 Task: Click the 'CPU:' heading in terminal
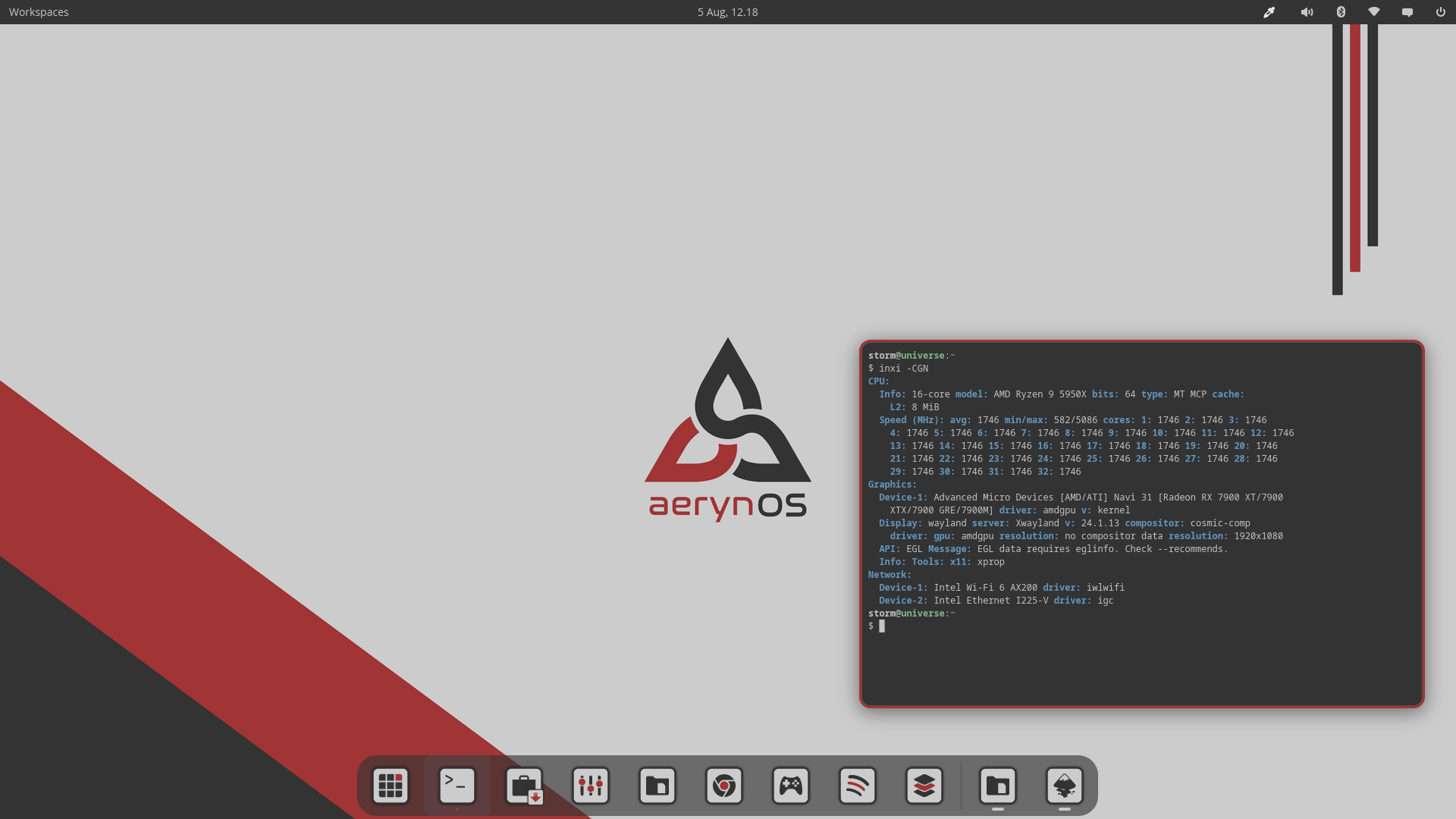click(x=879, y=381)
